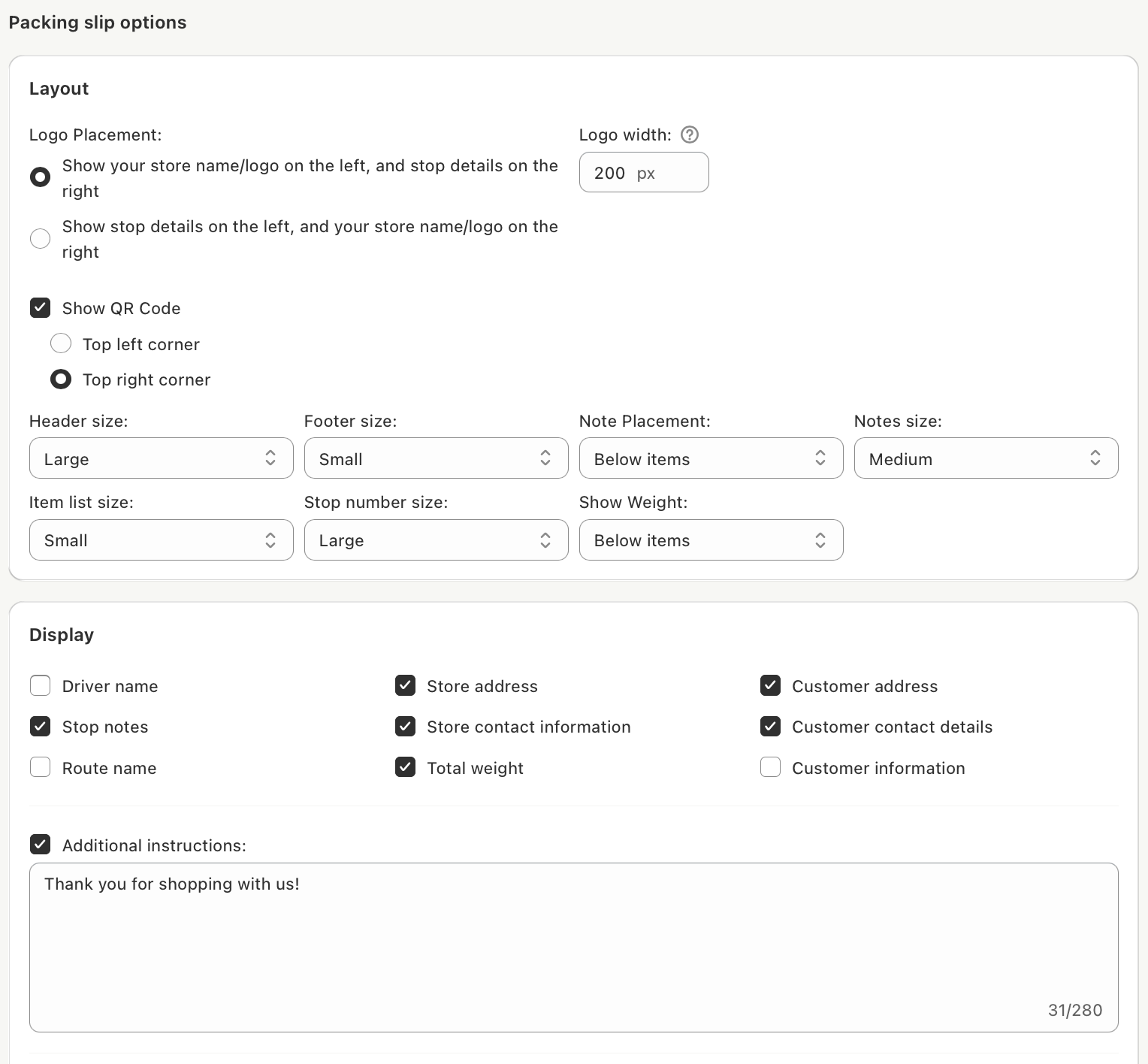Change the Item list size dropdown
The width and height of the screenshot is (1148, 1064).
click(161, 540)
